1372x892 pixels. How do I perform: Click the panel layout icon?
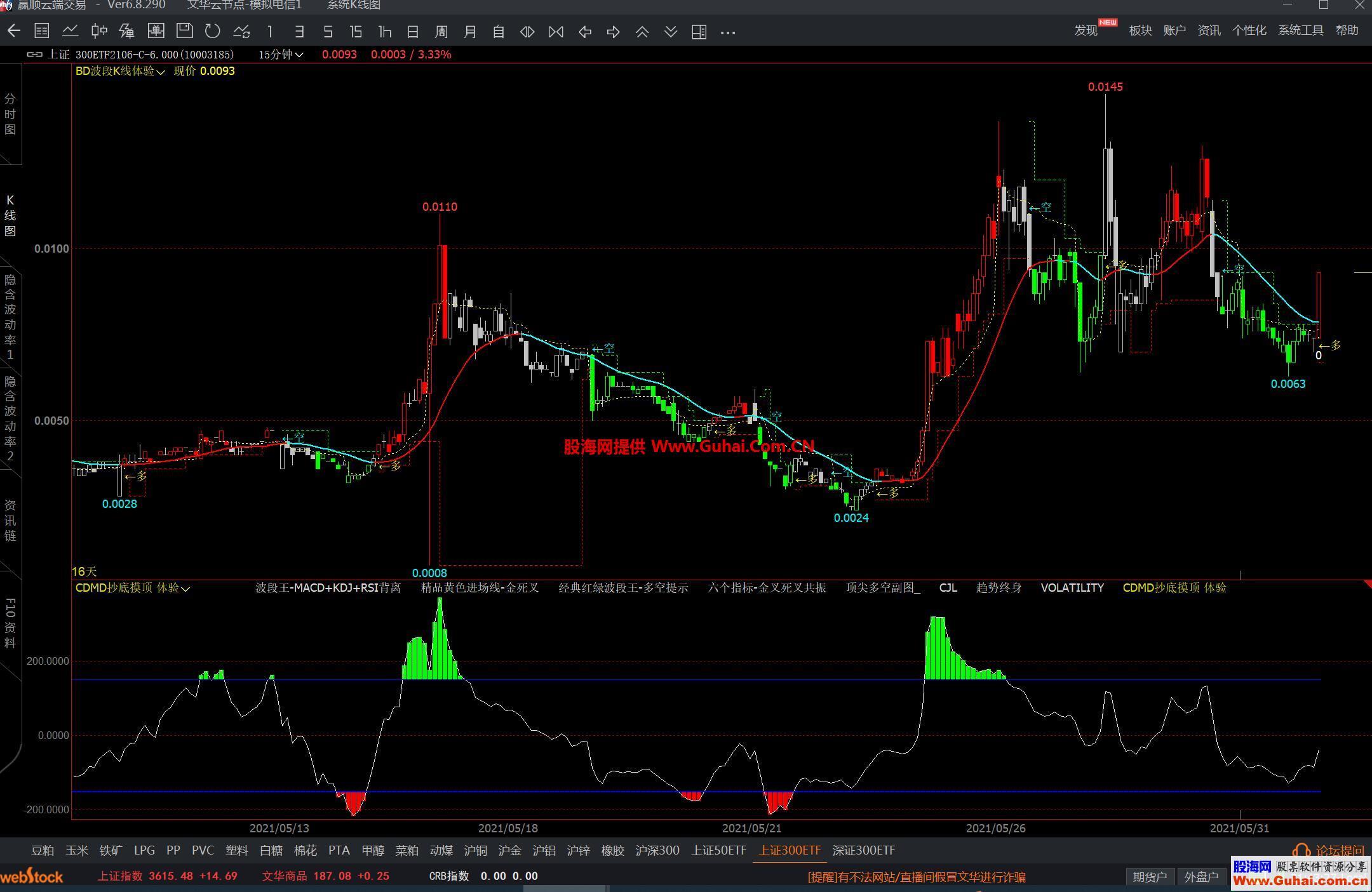click(699, 31)
